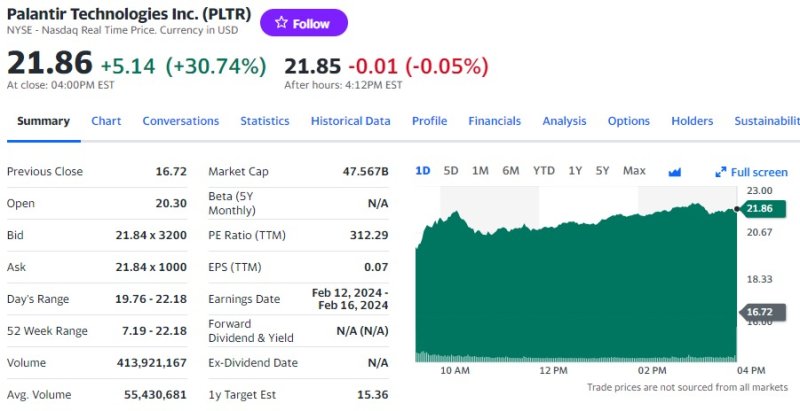The height and width of the screenshot is (411, 800).
Task: Open the Summary tab
Action: (x=43, y=121)
